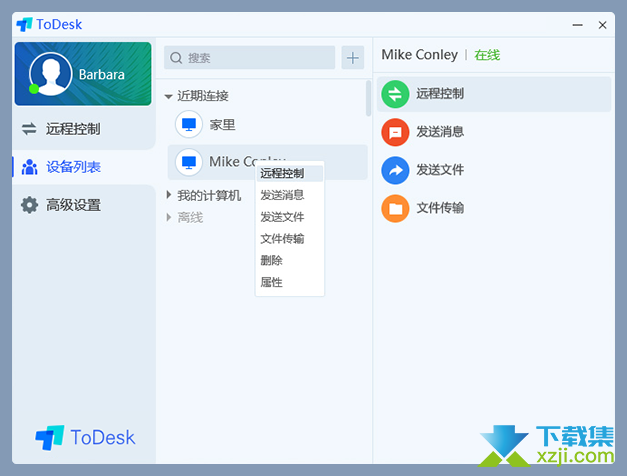
Task: Click the red send message icon
Action: (395, 132)
